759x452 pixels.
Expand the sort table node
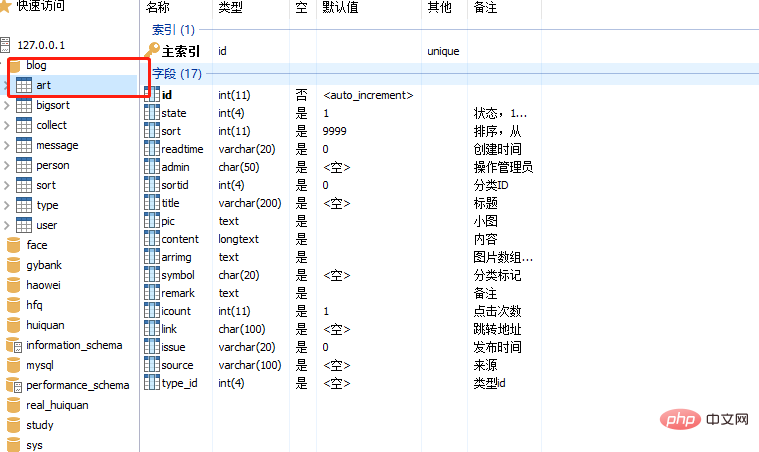tap(6, 185)
